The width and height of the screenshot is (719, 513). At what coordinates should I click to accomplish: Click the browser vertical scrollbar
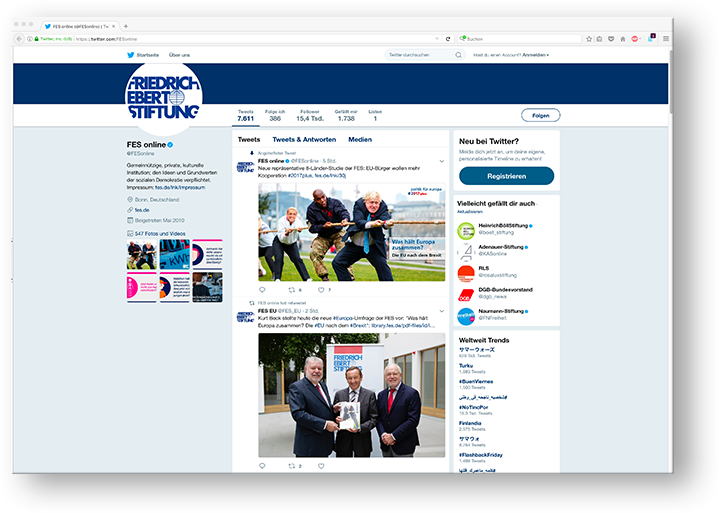point(671,80)
